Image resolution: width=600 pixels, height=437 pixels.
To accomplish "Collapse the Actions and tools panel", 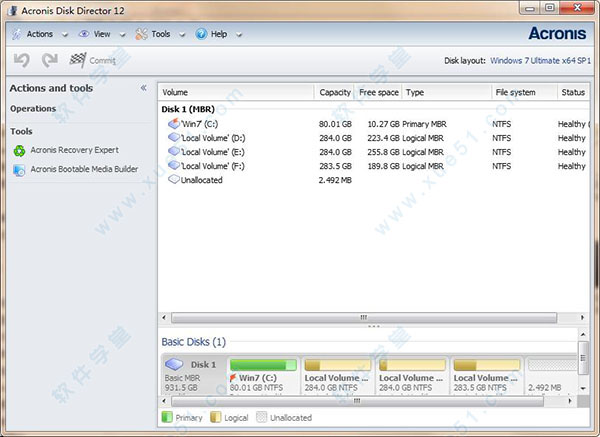I will point(143,88).
